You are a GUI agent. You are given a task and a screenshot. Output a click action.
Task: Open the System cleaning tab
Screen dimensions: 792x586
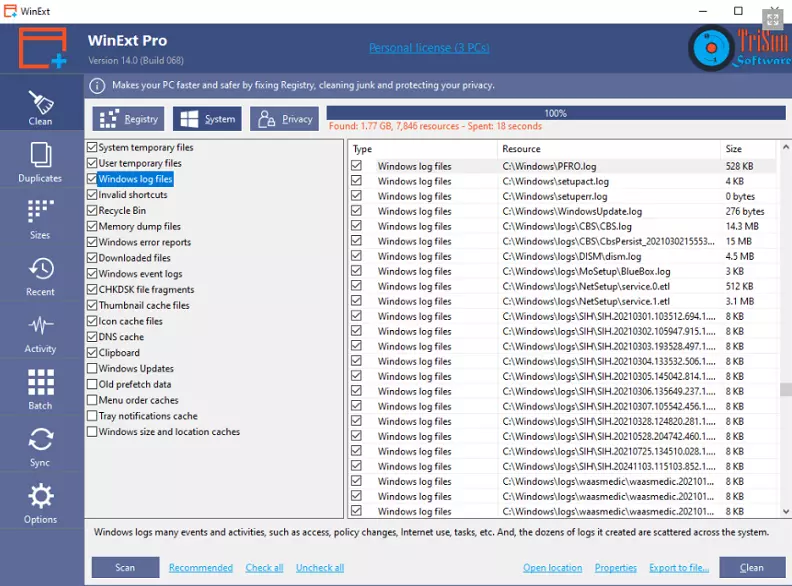pos(207,119)
